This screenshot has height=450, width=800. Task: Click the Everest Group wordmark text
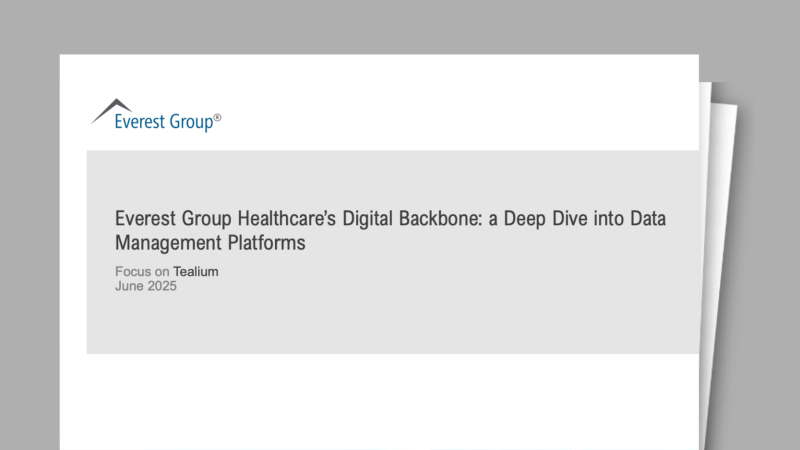(x=162, y=123)
